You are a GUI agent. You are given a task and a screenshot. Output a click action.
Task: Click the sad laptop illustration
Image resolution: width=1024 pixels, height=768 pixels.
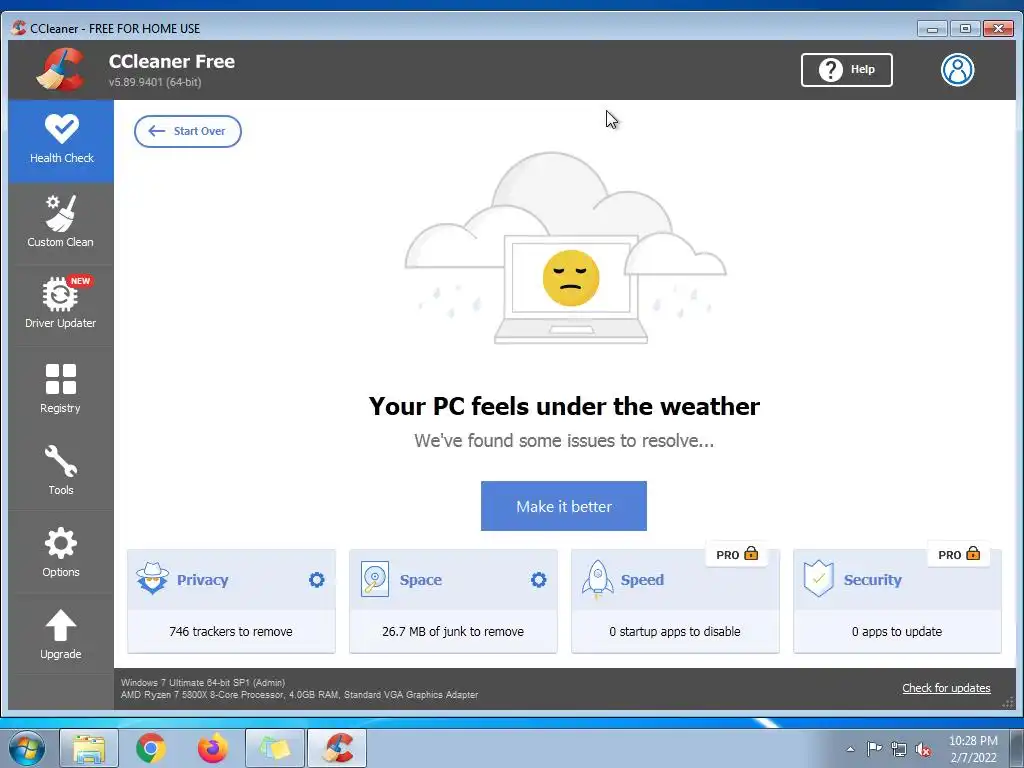(x=566, y=248)
